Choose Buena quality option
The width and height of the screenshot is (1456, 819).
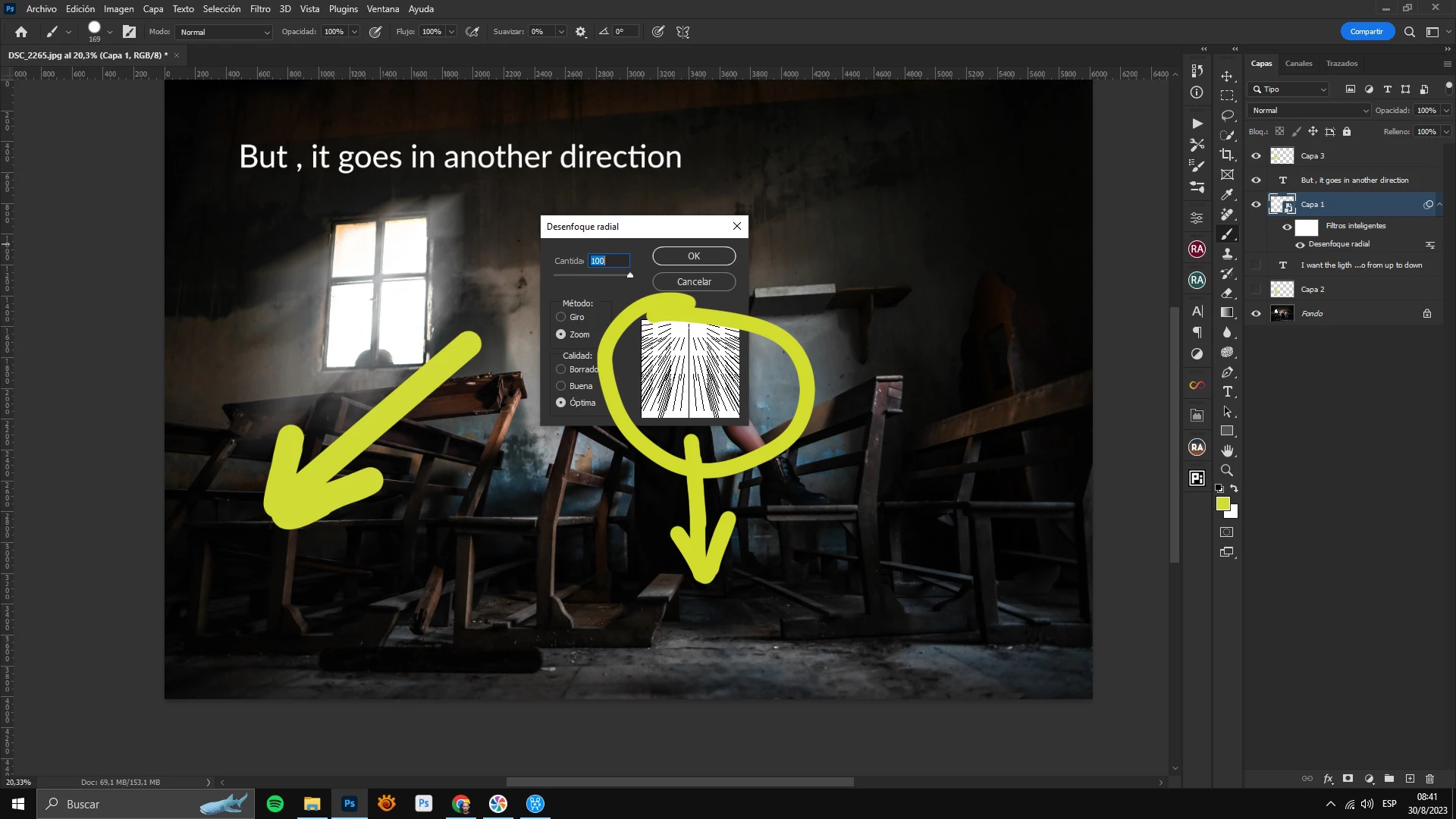click(x=561, y=386)
